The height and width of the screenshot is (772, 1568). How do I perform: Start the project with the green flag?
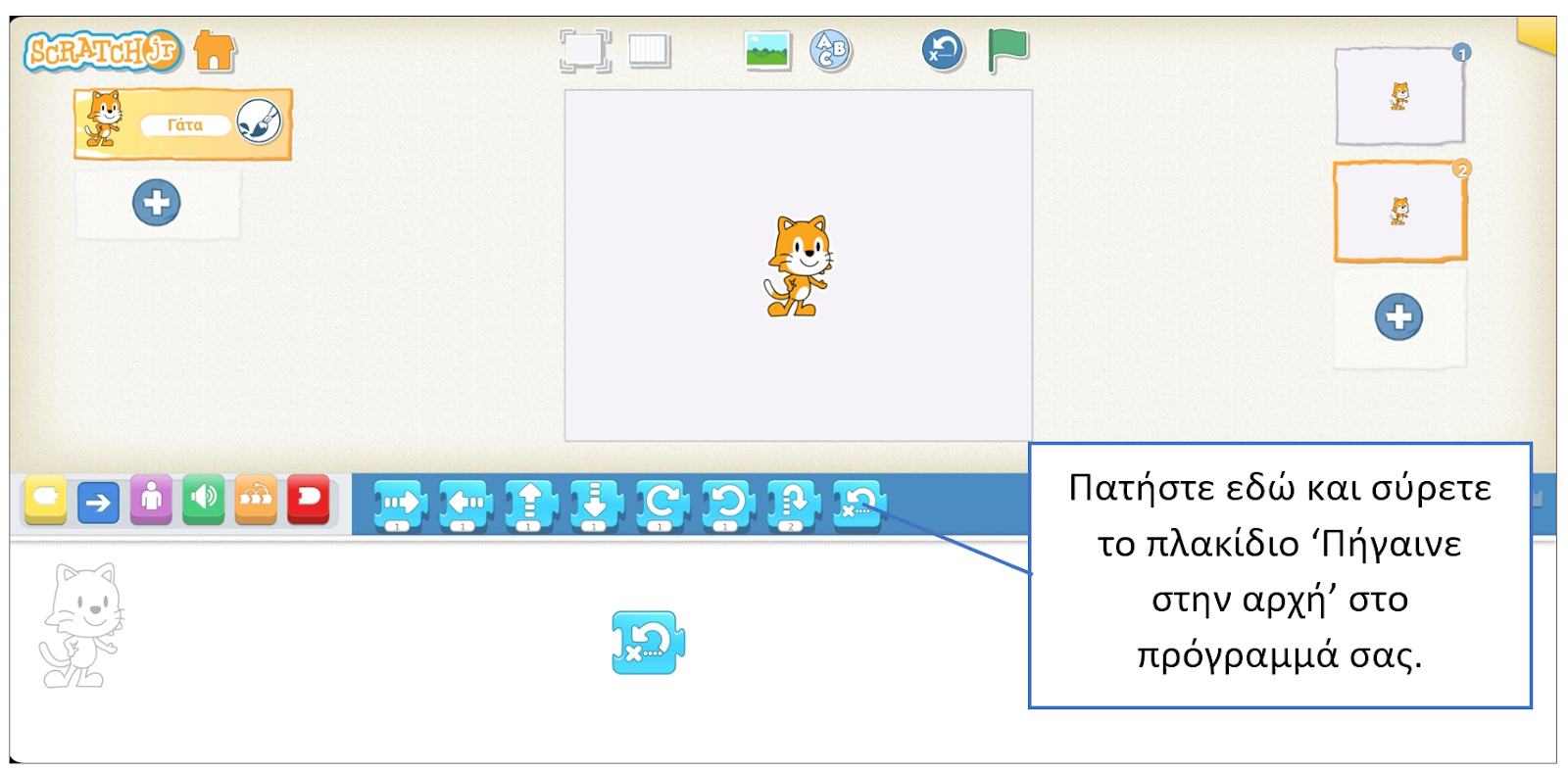(x=1007, y=50)
